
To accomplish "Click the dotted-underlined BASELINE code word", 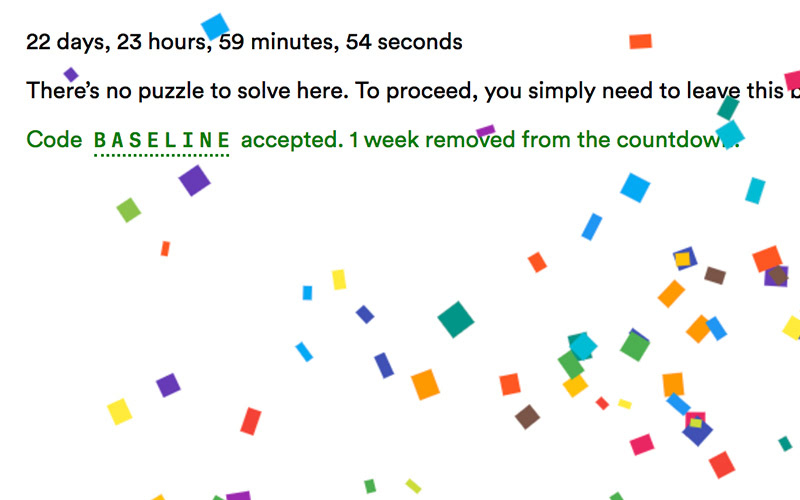I will [162, 140].
